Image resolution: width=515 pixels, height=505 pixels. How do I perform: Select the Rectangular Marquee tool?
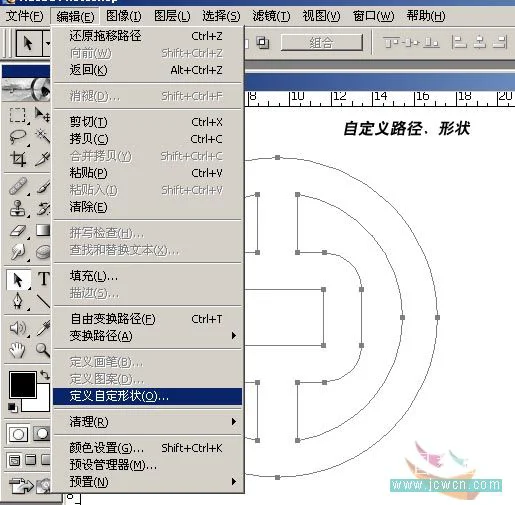pos(17,115)
